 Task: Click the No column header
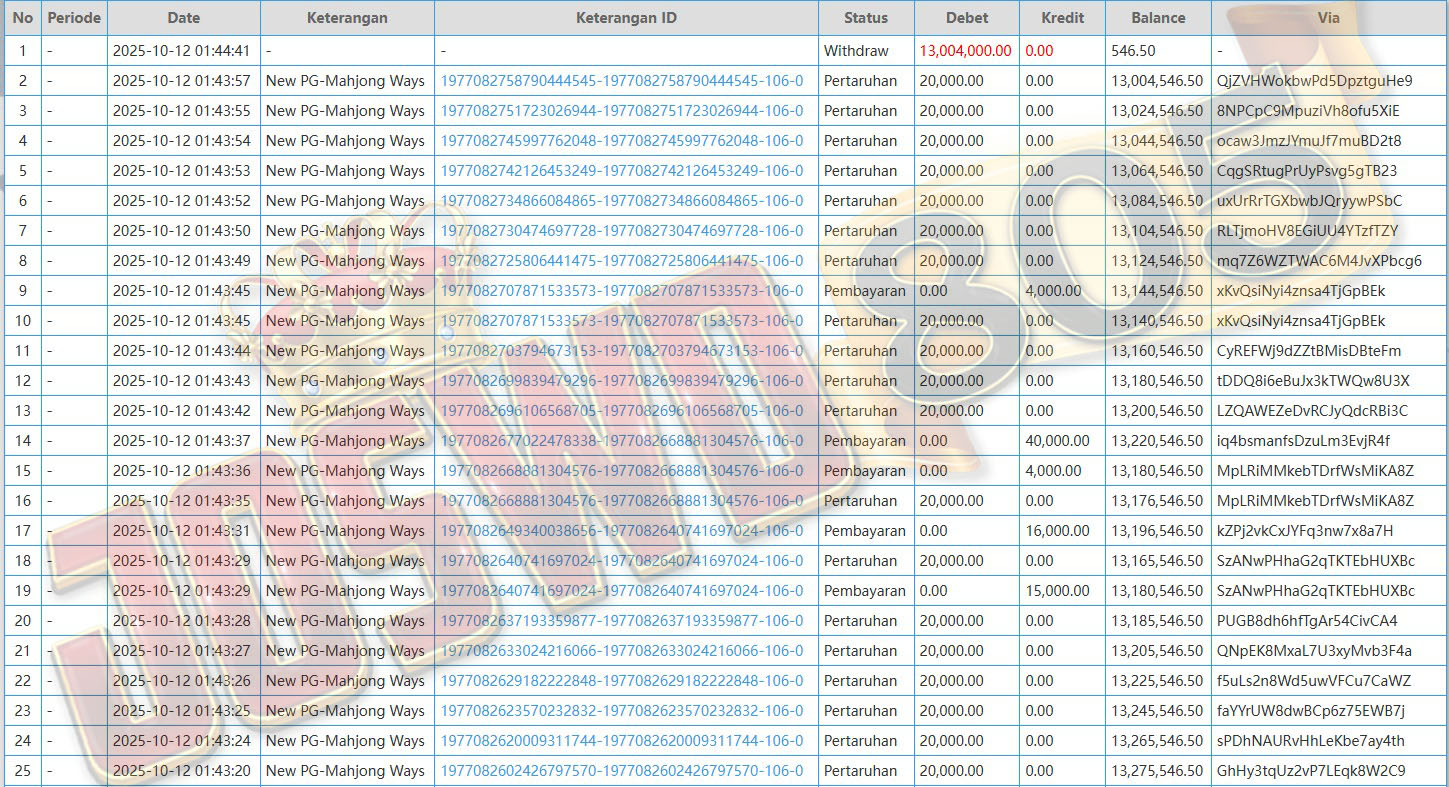pyautogui.click(x=23, y=18)
